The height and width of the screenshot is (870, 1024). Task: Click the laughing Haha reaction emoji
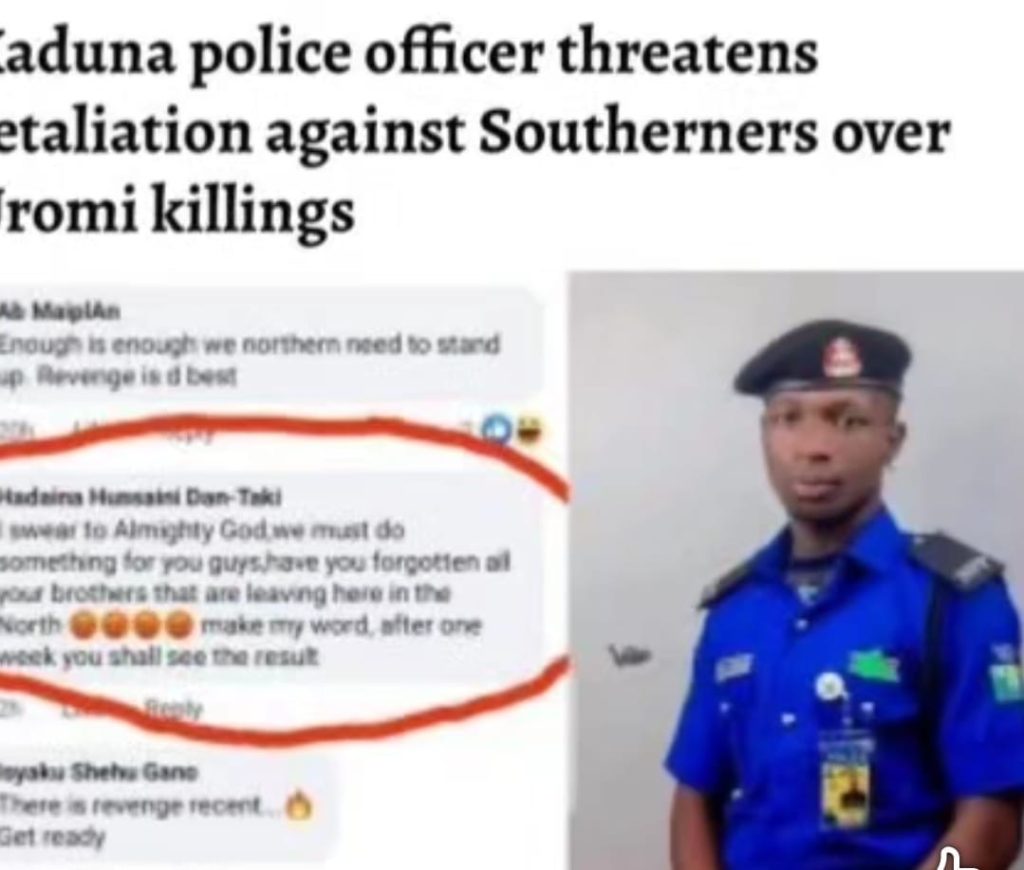(530, 430)
